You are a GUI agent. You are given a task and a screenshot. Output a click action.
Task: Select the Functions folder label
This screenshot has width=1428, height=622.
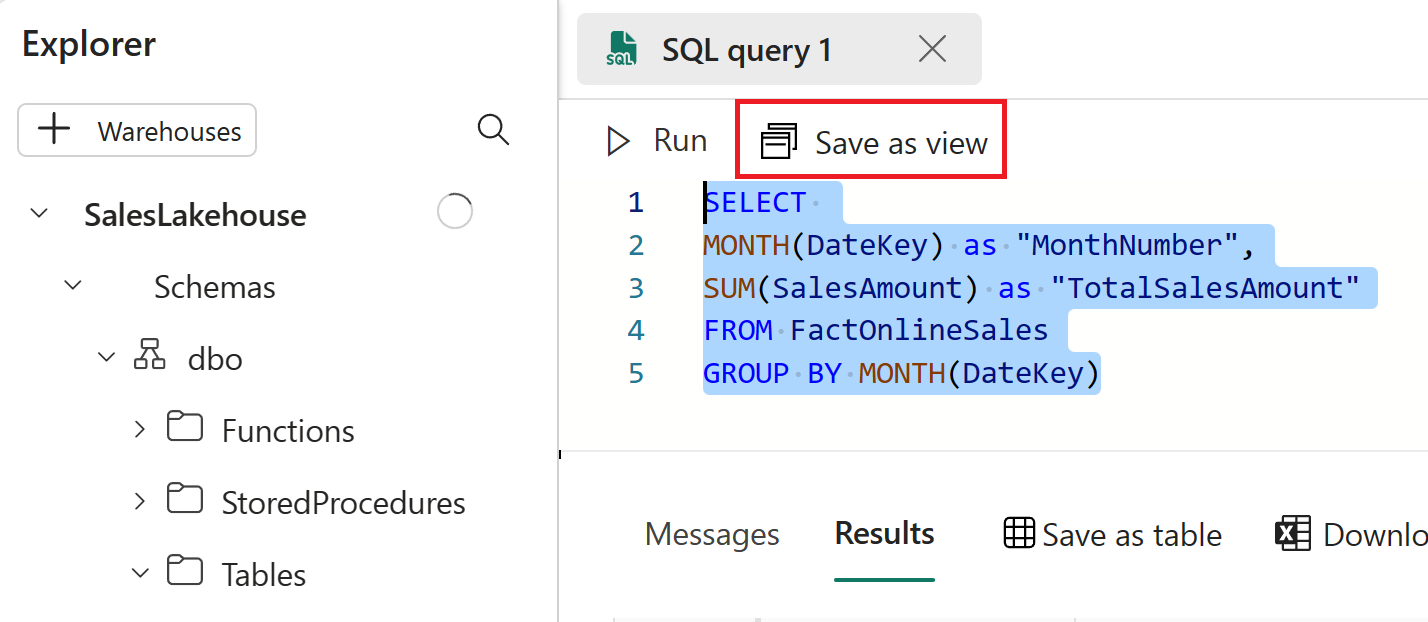(x=288, y=431)
